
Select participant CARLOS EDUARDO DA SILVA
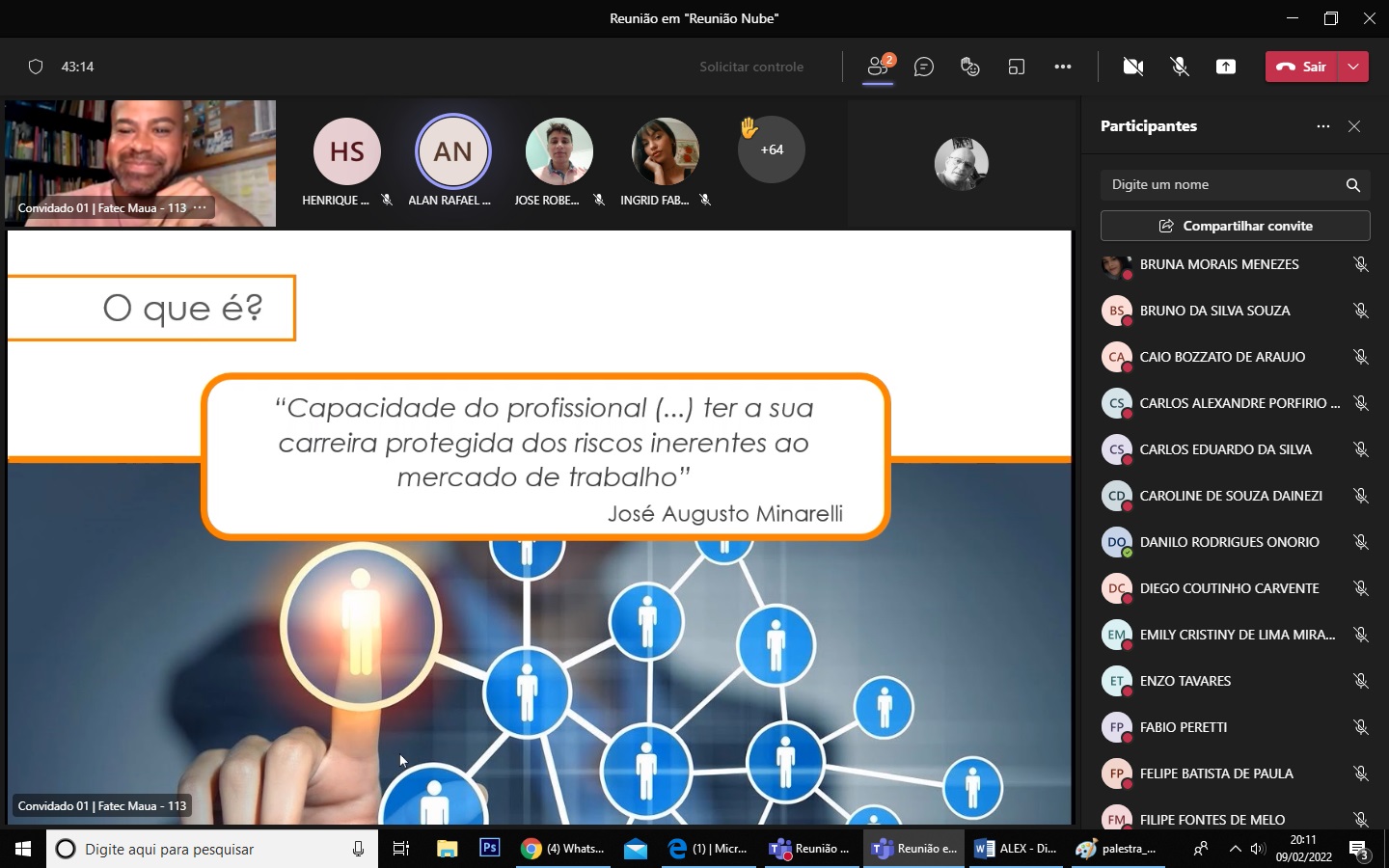click(1225, 449)
